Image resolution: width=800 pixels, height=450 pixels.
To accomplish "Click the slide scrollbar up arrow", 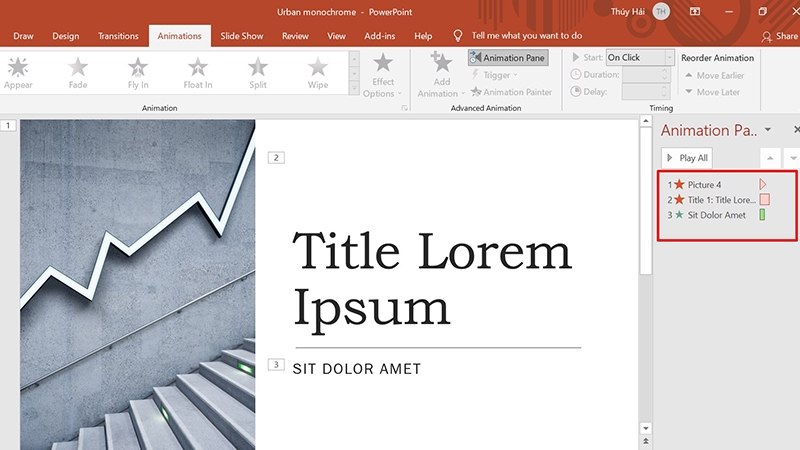I will [x=645, y=121].
